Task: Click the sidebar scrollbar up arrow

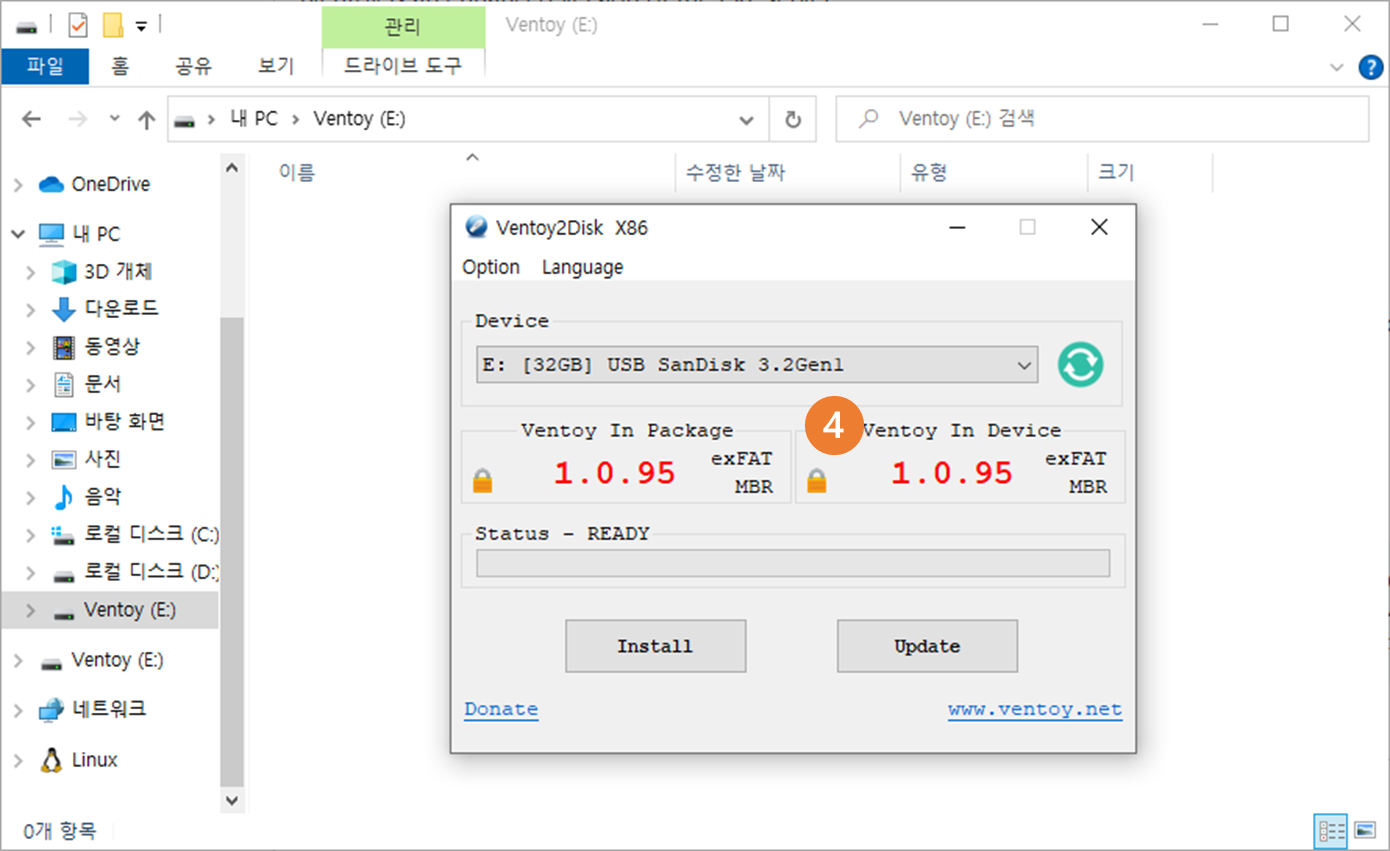Action: [232, 168]
